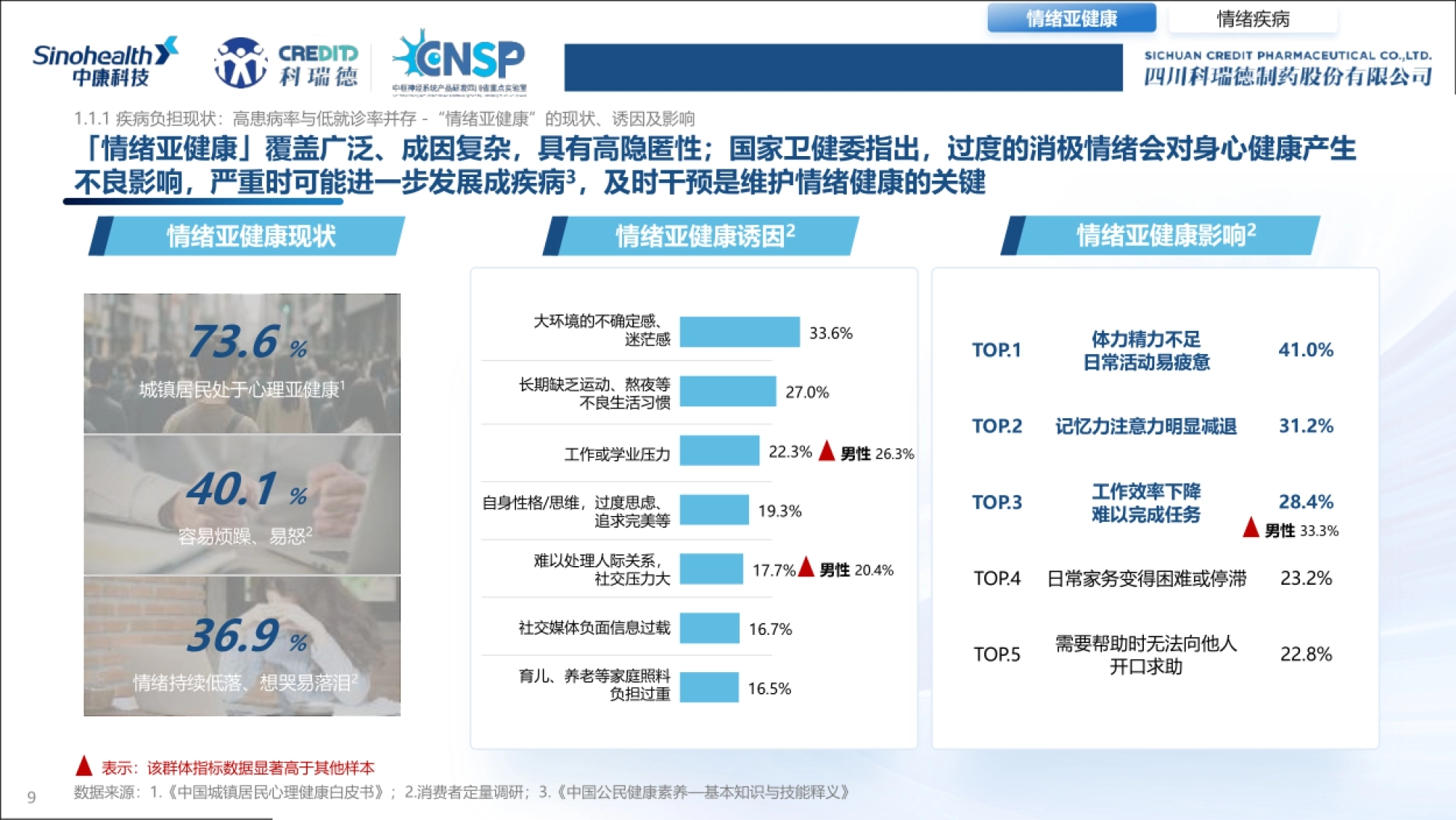Click the 22.8% value
Viewport: 1456px width, 820px height.
(1306, 654)
